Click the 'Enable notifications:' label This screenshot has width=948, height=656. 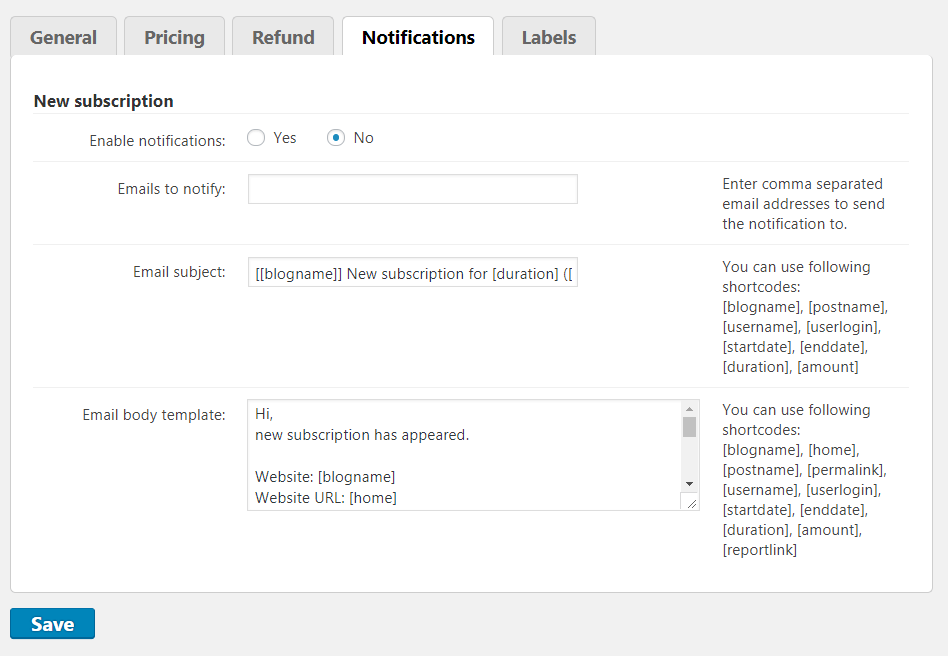click(157, 141)
